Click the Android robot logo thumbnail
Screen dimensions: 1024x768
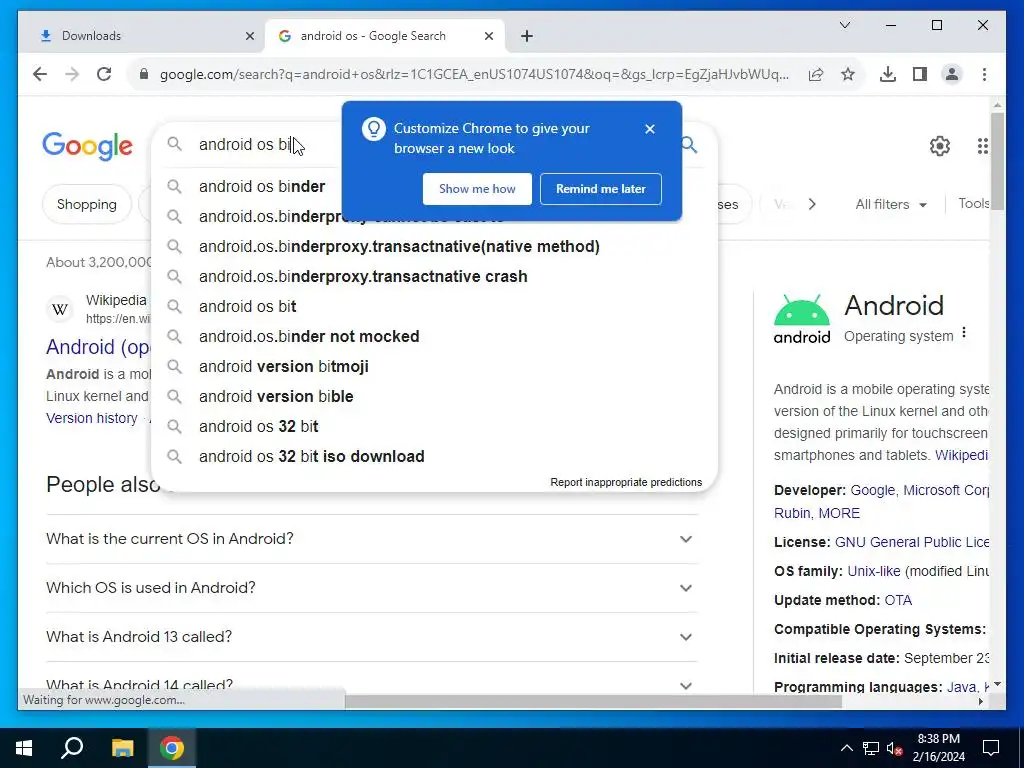(802, 319)
